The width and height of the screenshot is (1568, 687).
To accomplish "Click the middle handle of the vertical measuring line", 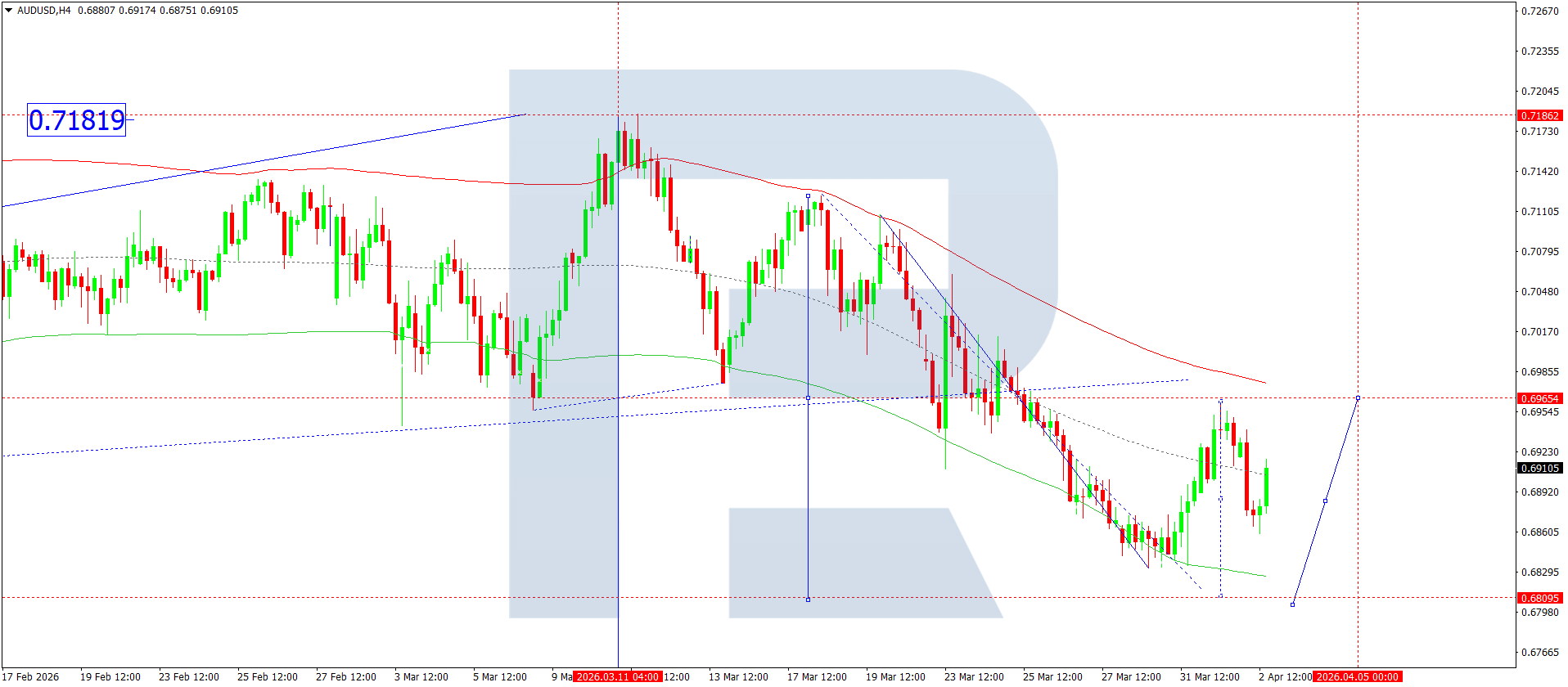I will pos(808,398).
